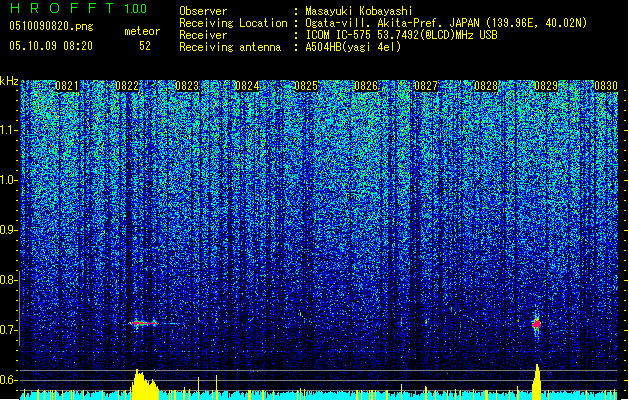Click the 0823 time marker
The width and height of the screenshot is (629, 400).
(x=187, y=86)
